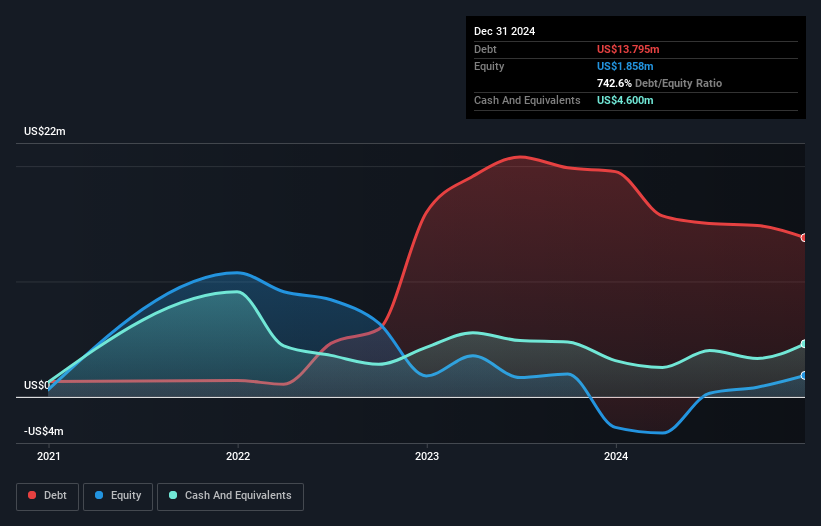Click the Debt label in tooltip
The width and height of the screenshot is (821, 526).
485,49
